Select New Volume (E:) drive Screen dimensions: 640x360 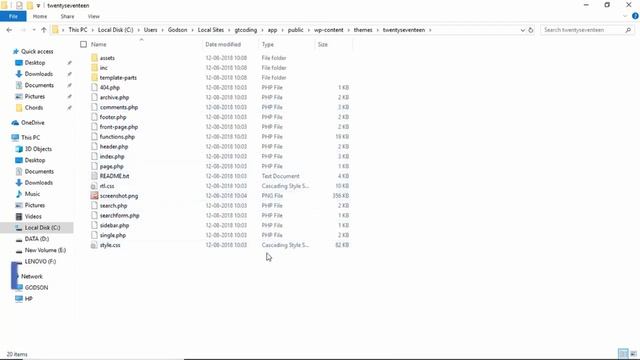45,250
